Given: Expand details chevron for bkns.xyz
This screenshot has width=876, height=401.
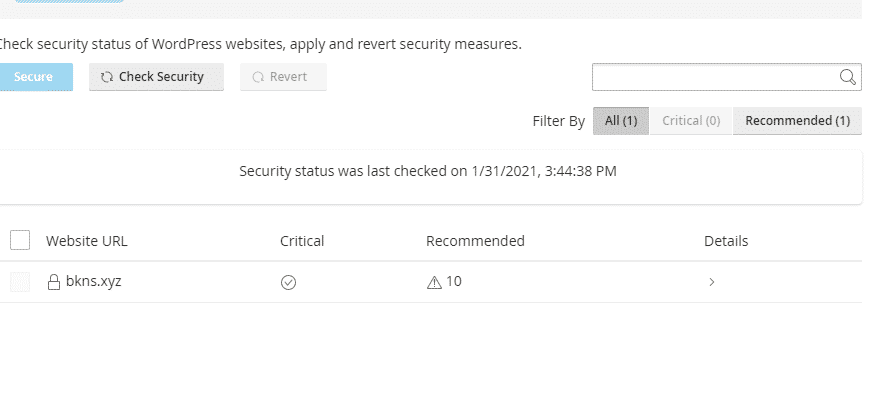Looking at the screenshot, I should pos(711,283).
